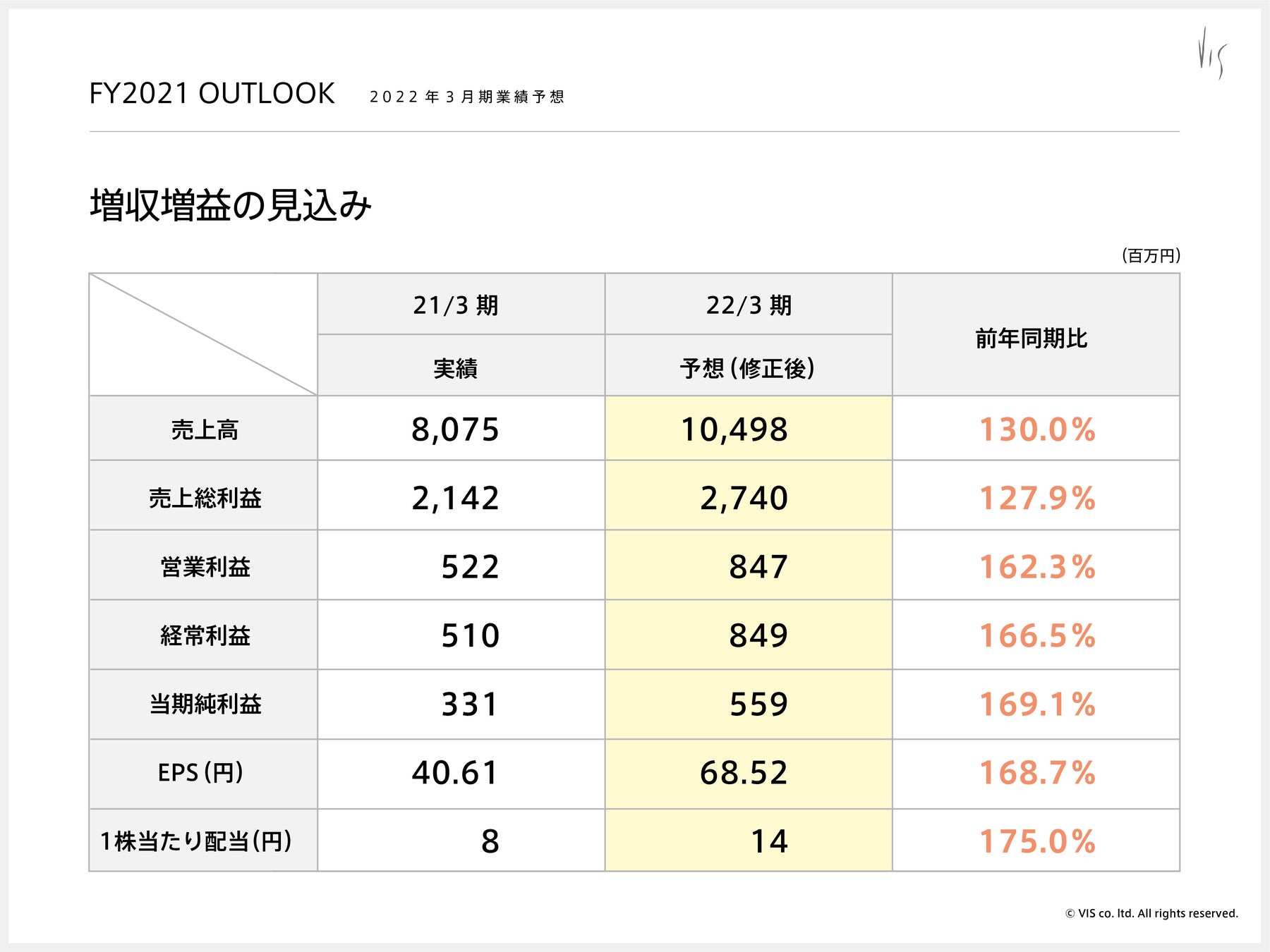Image resolution: width=1270 pixels, height=952 pixels.
Task: Click the percentage 169.1%
Action: pos(1038,704)
